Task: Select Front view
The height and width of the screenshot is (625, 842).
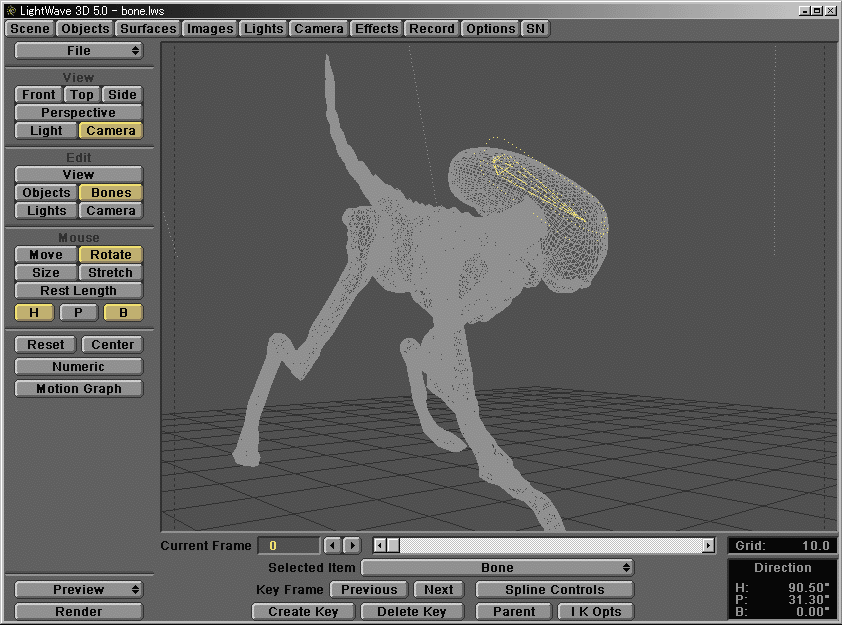Action: click(37, 94)
